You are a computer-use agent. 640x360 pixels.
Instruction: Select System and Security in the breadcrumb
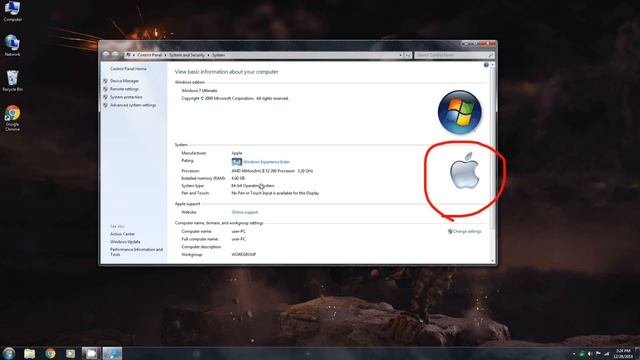click(187, 55)
